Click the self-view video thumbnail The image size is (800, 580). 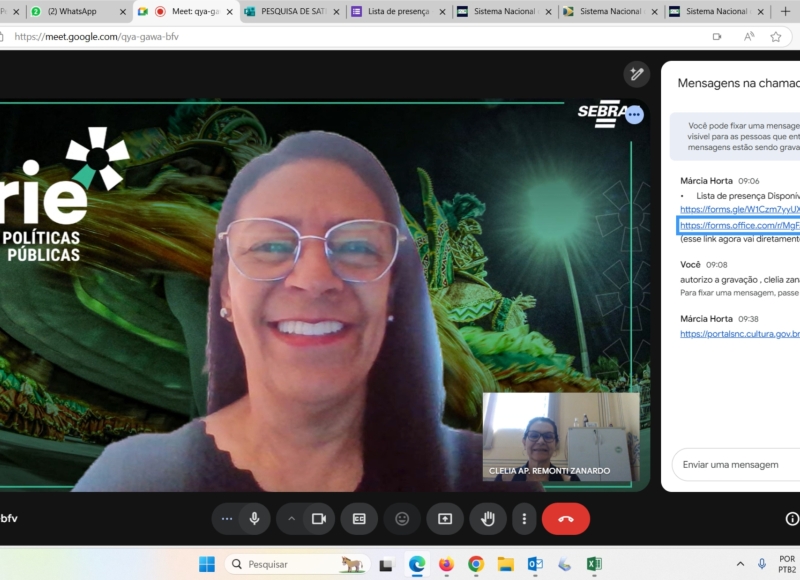click(x=560, y=437)
